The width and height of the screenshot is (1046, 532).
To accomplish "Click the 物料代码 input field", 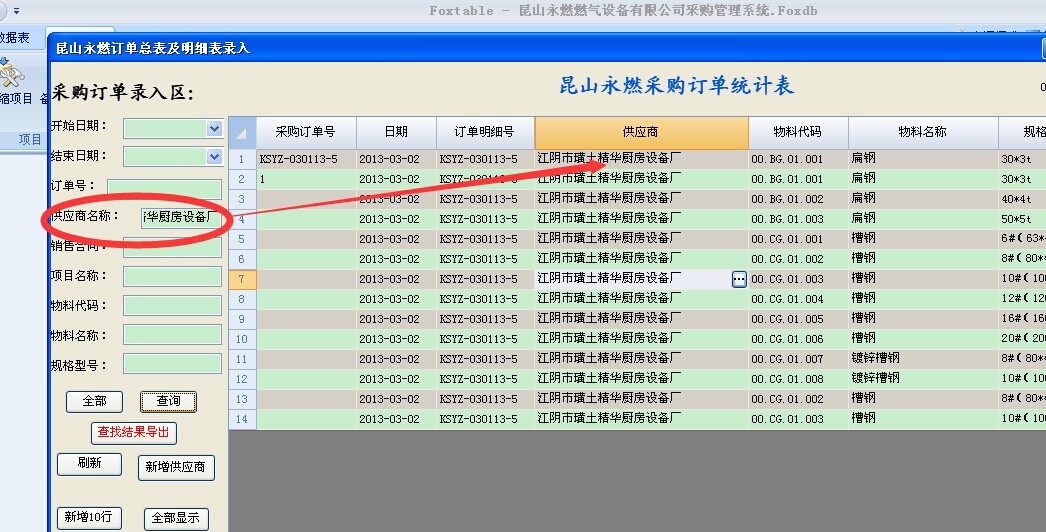I will [x=172, y=306].
